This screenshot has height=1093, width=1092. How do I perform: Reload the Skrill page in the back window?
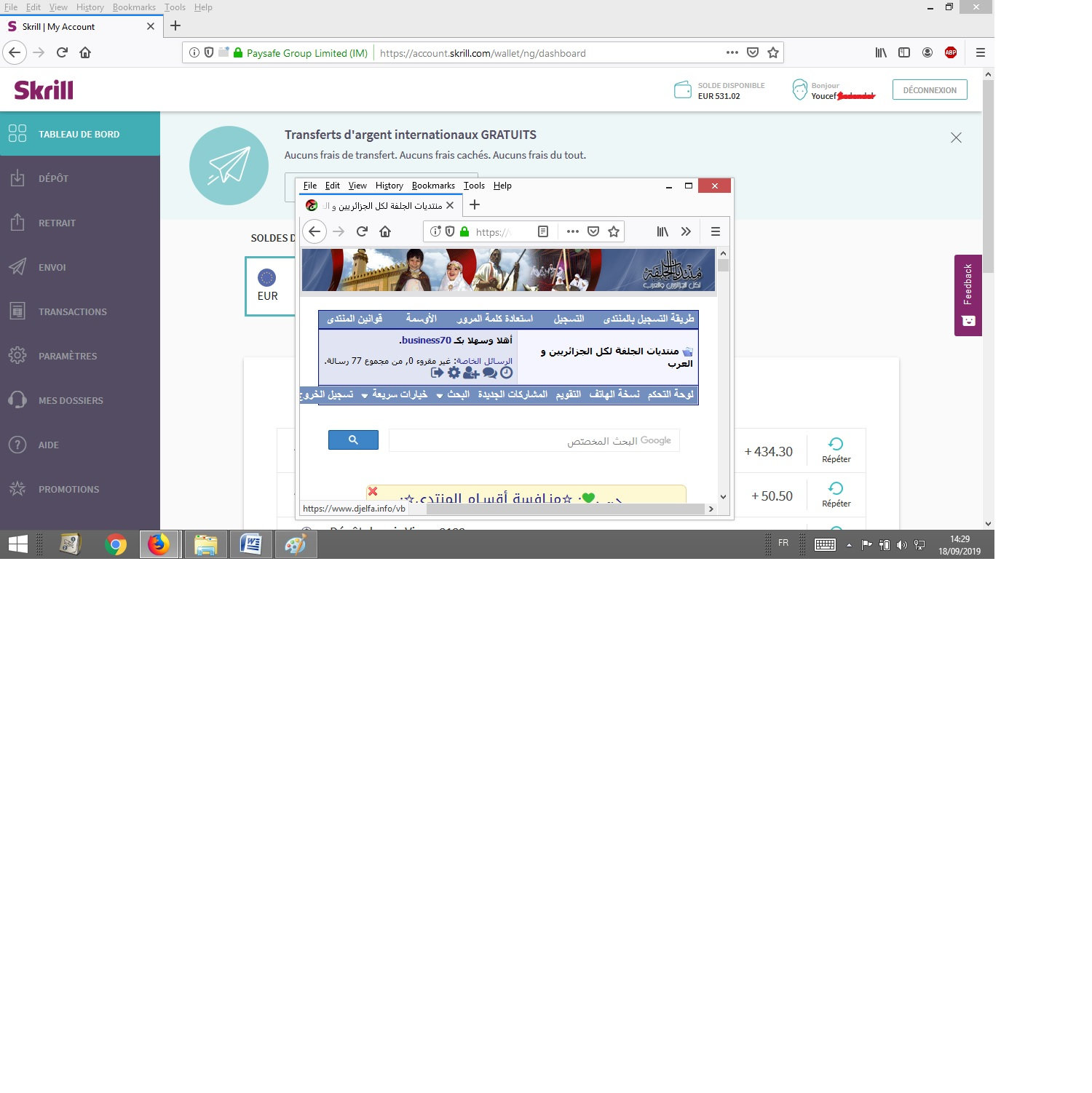pyautogui.click(x=62, y=52)
